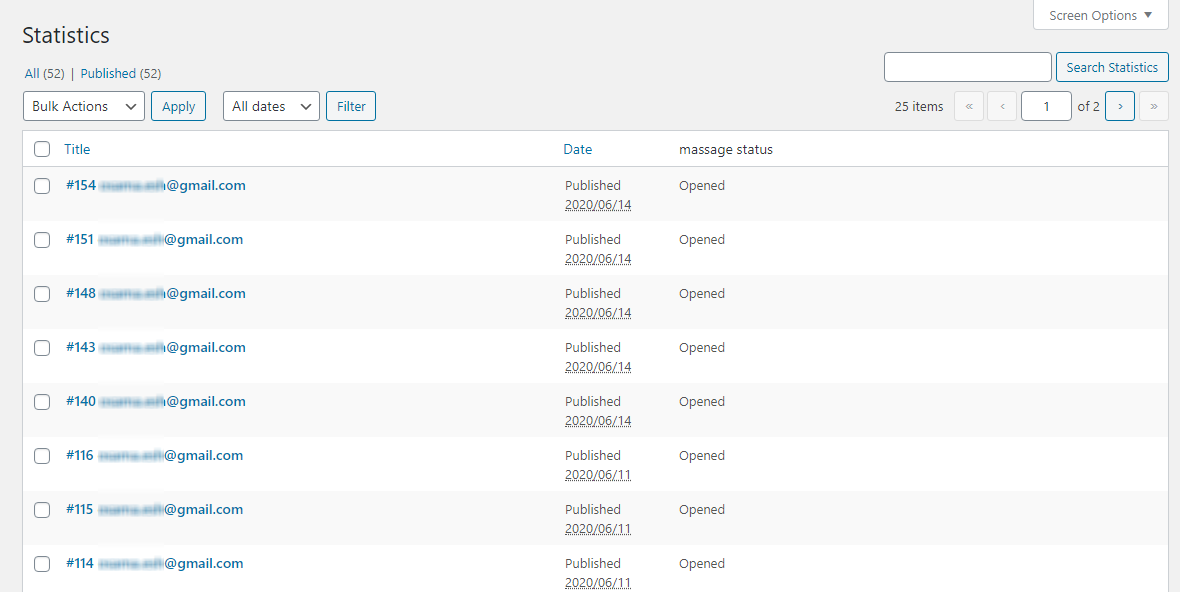This screenshot has width=1180, height=592.
Task: Click the Statistics page heading
Action: (x=66, y=35)
